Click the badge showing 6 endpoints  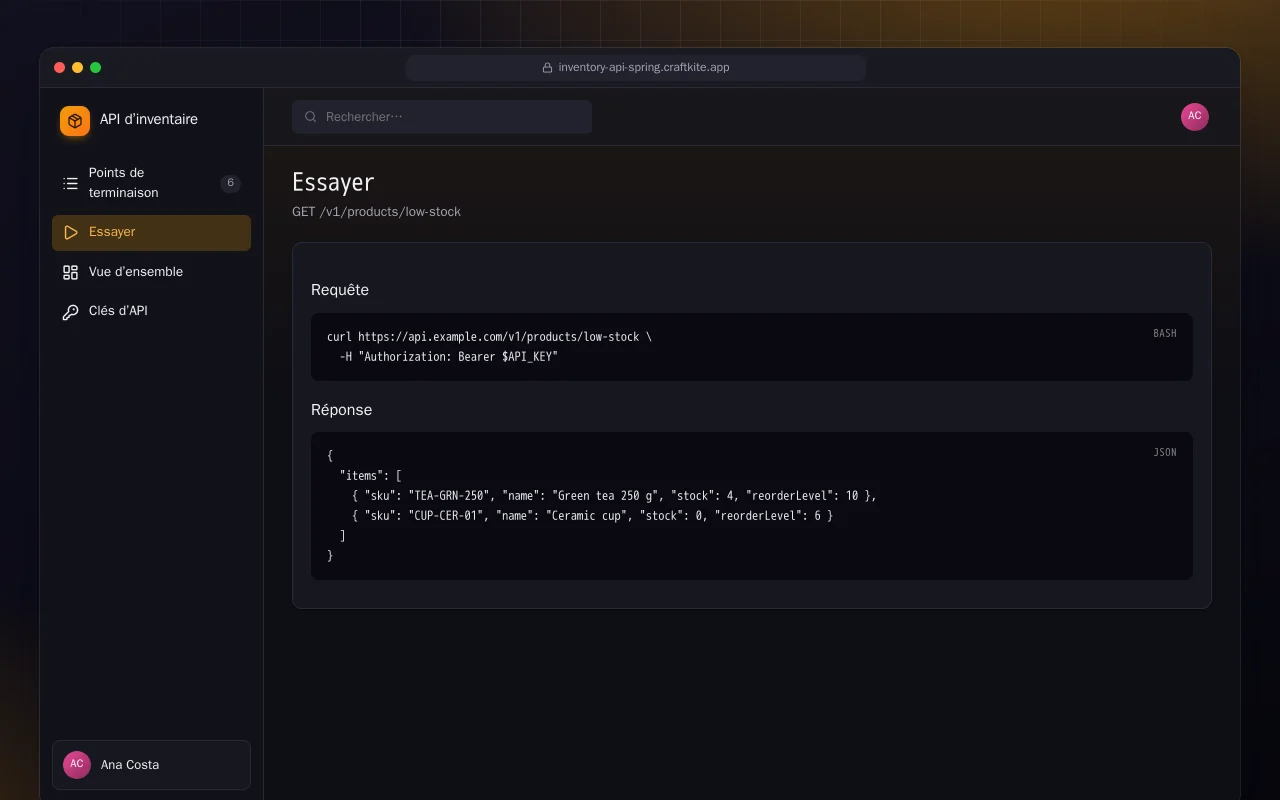pyautogui.click(x=230, y=183)
